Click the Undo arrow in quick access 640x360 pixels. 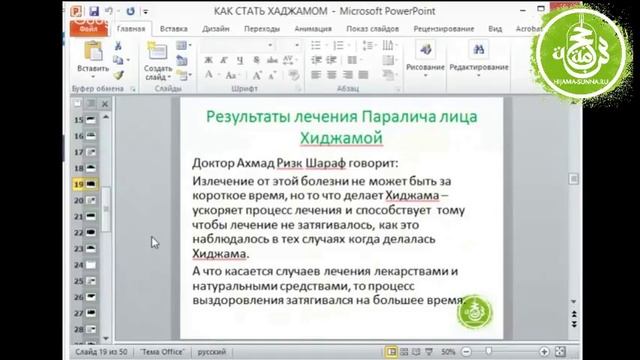coord(109,11)
